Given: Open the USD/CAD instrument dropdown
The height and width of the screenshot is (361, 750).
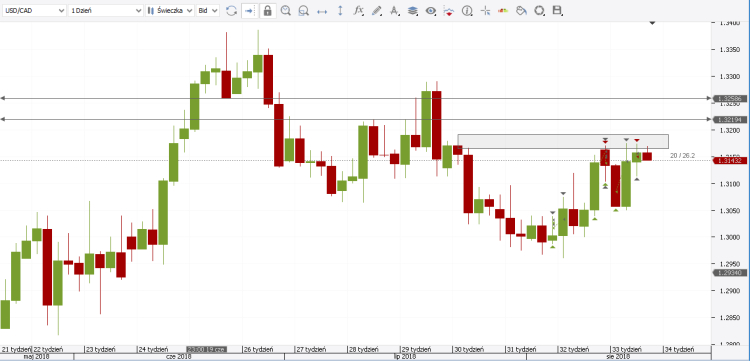Looking at the screenshot, I should [x=34, y=10].
